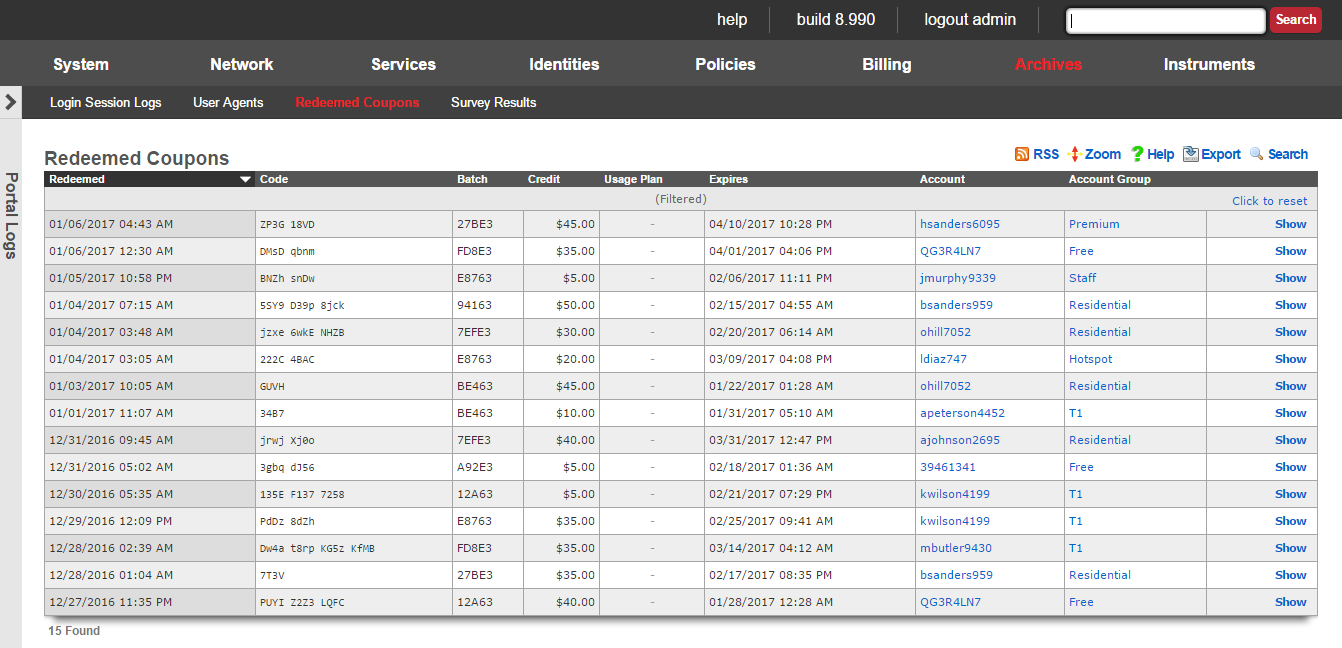Select expiry '03/14/2017 04:12 AM'
Image resolution: width=1342 pixels, height=648 pixels.
[x=771, y=548]
